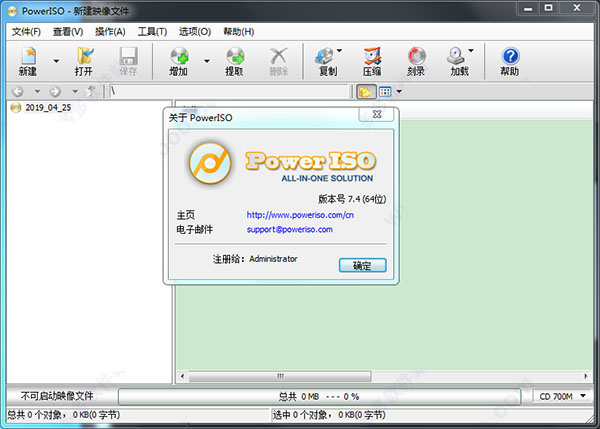Click the 不可启动映像文件 status button
The height and width of the screenshot is (429, 600).
tap(57, 396)
